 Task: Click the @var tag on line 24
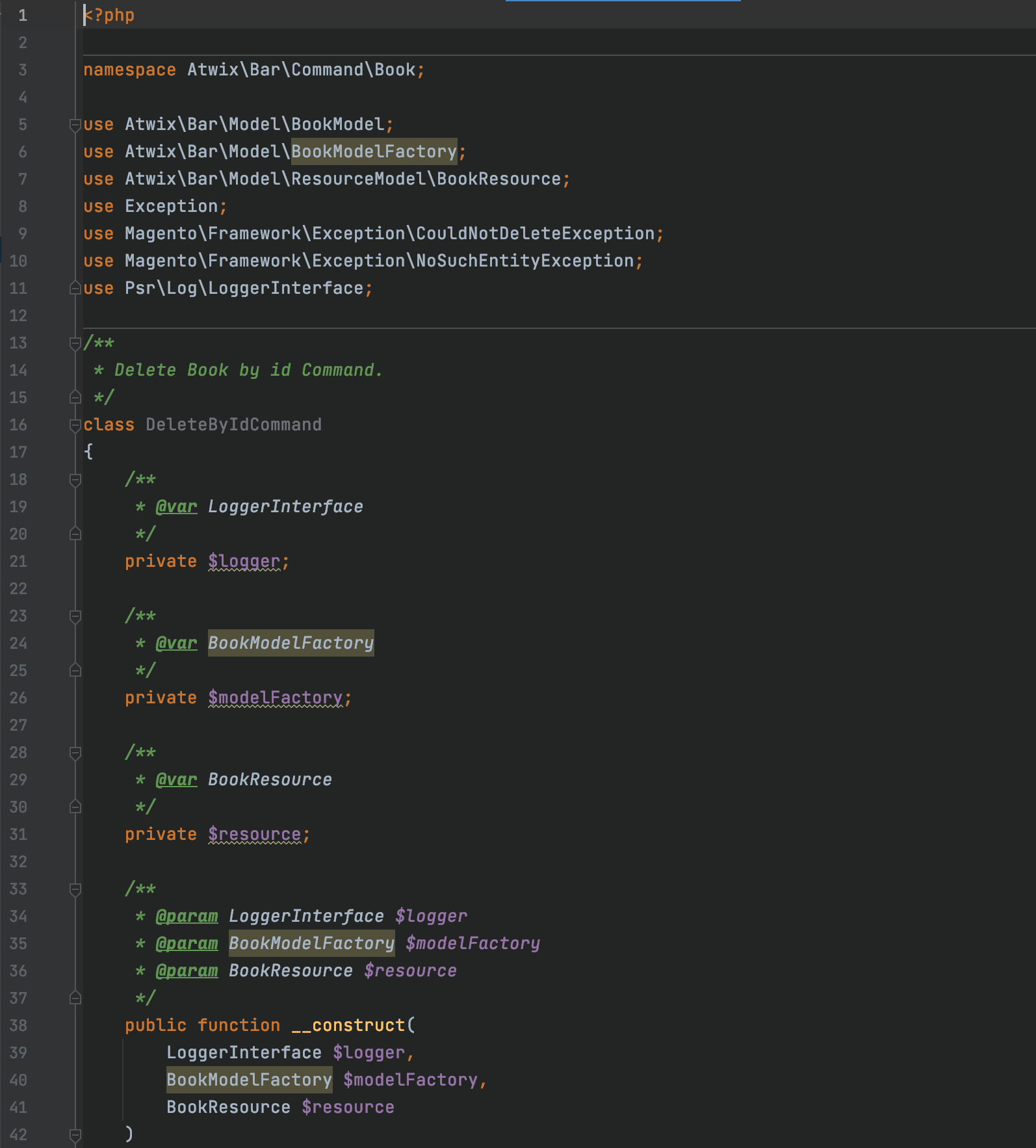pos(176,643)
